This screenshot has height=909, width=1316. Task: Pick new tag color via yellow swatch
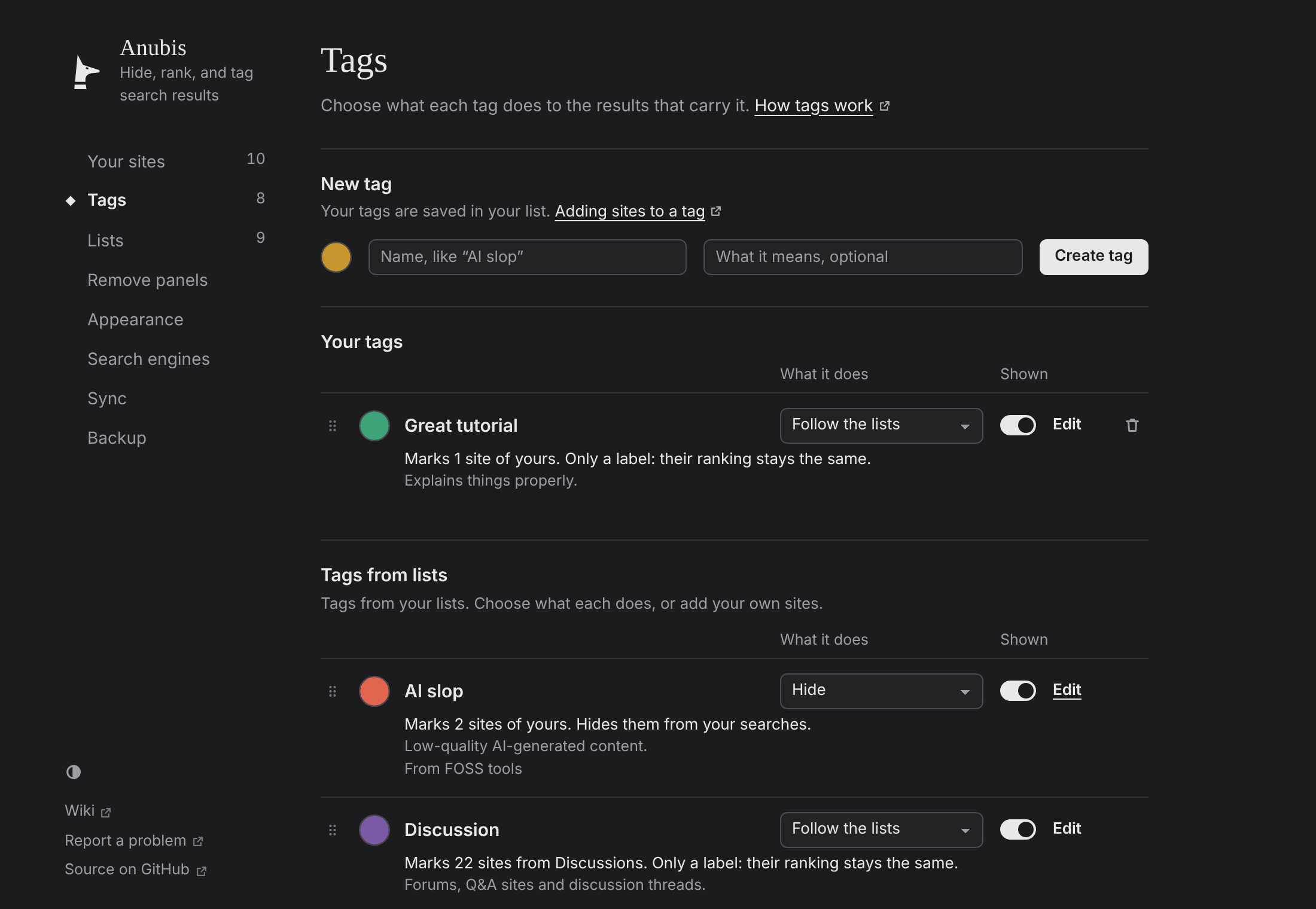pyautogui.click(x=336, y=257)
